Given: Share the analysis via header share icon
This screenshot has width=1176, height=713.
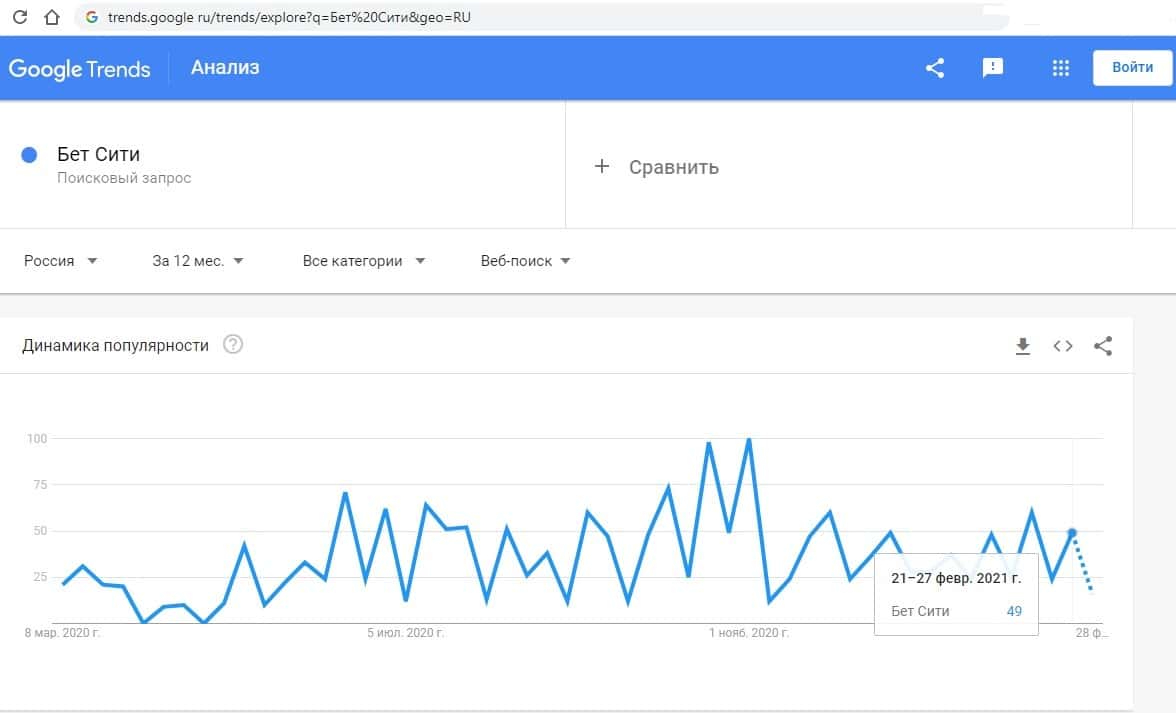Looking at the screenshot, I should [x=935, y=68].
